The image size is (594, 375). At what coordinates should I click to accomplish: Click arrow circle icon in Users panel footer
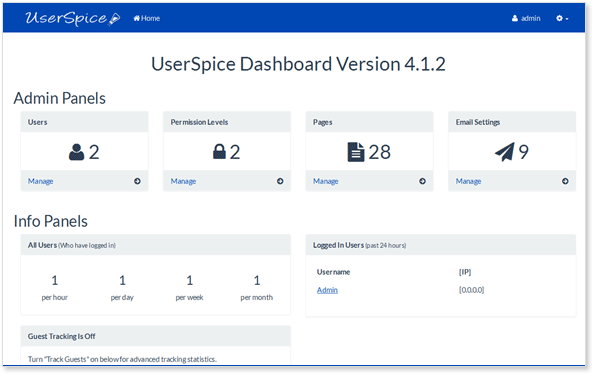(x=137, y=181)
